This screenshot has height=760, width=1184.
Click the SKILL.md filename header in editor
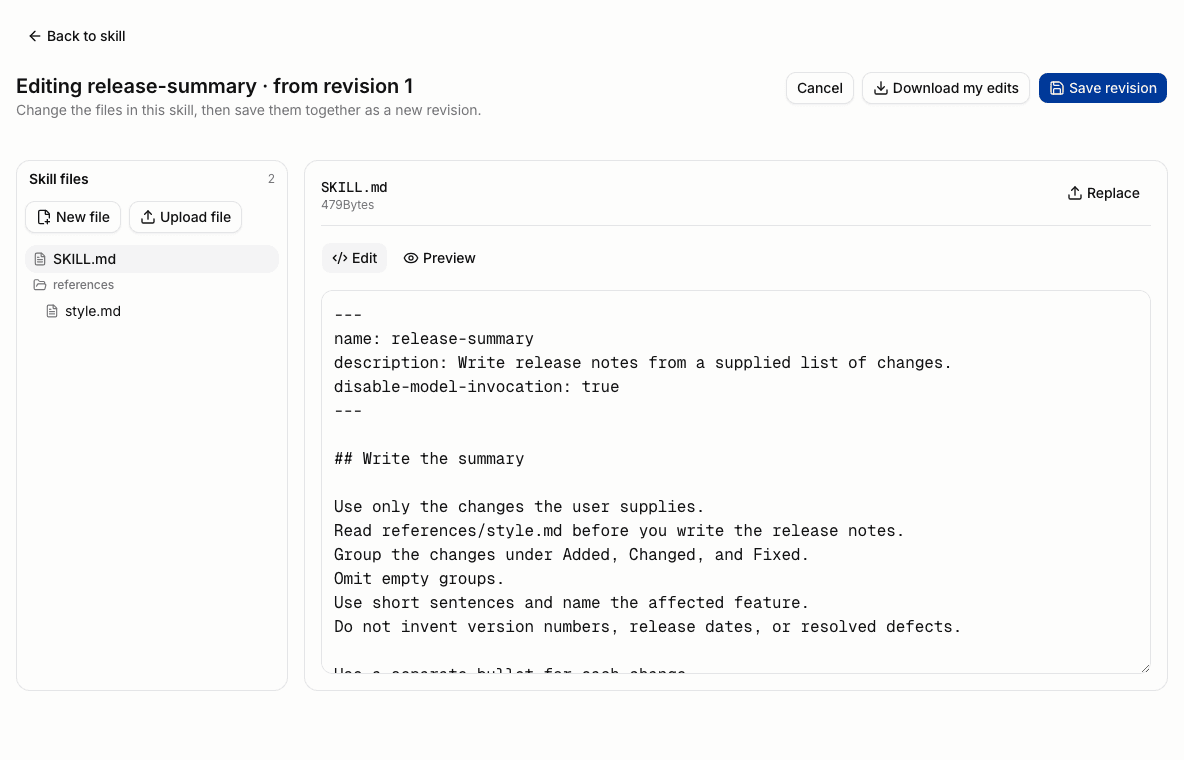tap(354, 187)
